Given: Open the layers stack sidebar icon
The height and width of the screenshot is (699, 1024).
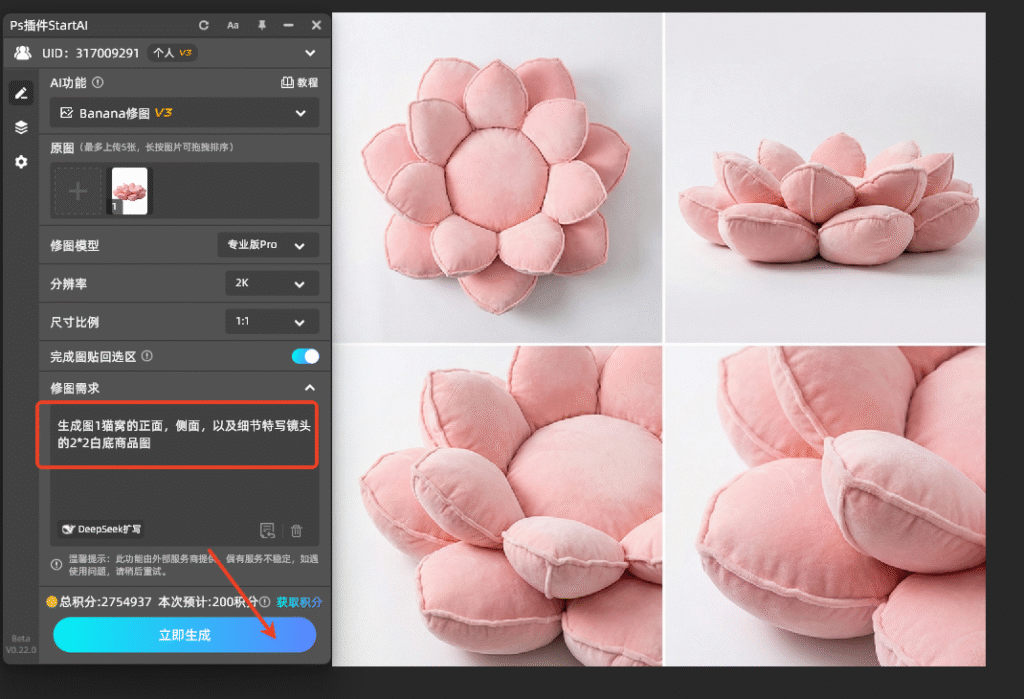Looking at the screenshot, I should [x=20, y=127].
